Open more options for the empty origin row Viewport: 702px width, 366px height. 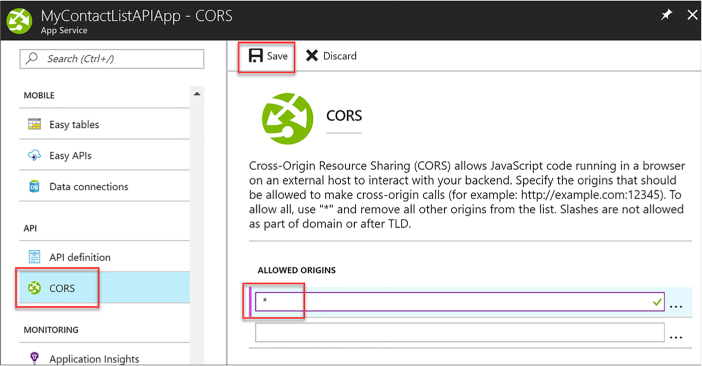(676, 336)
